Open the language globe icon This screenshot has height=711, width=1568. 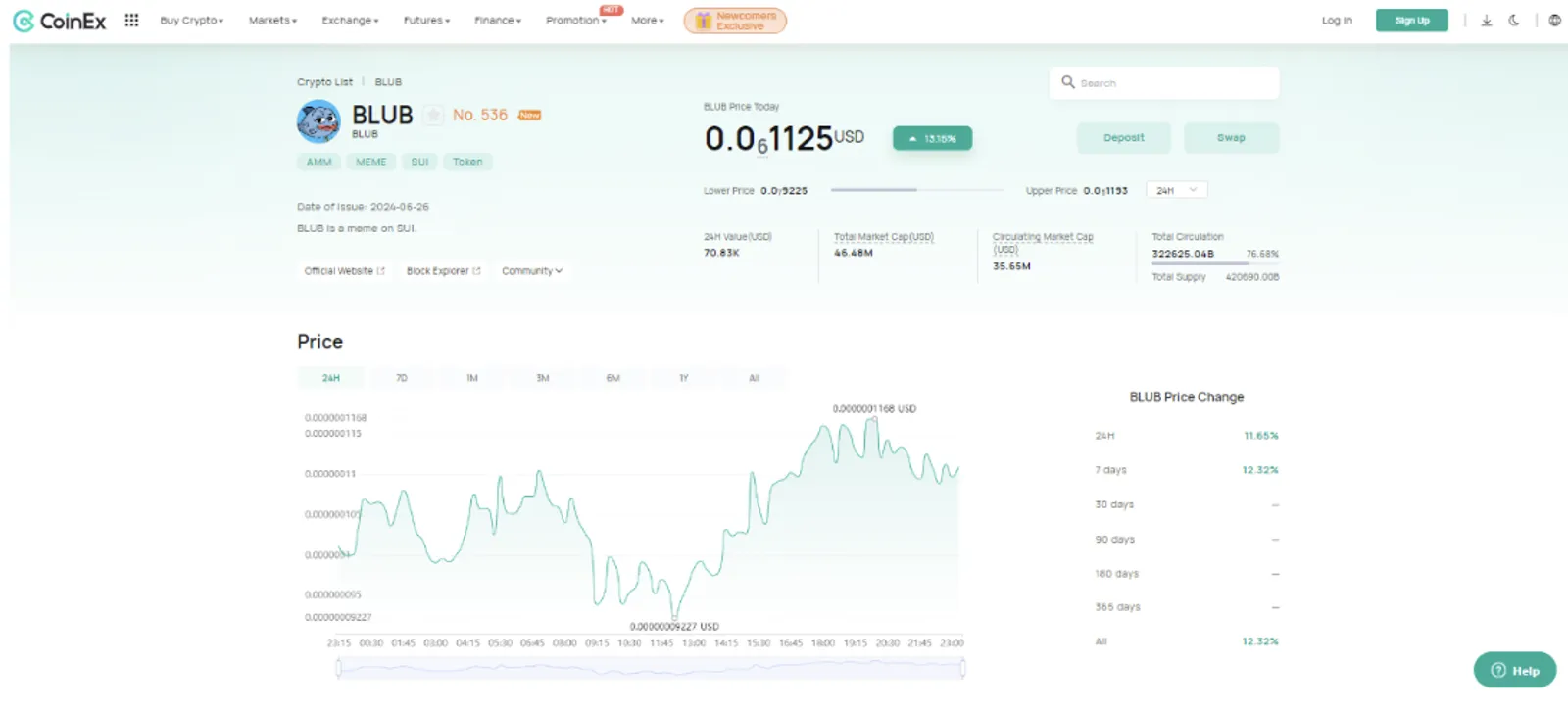(1554, 20)
